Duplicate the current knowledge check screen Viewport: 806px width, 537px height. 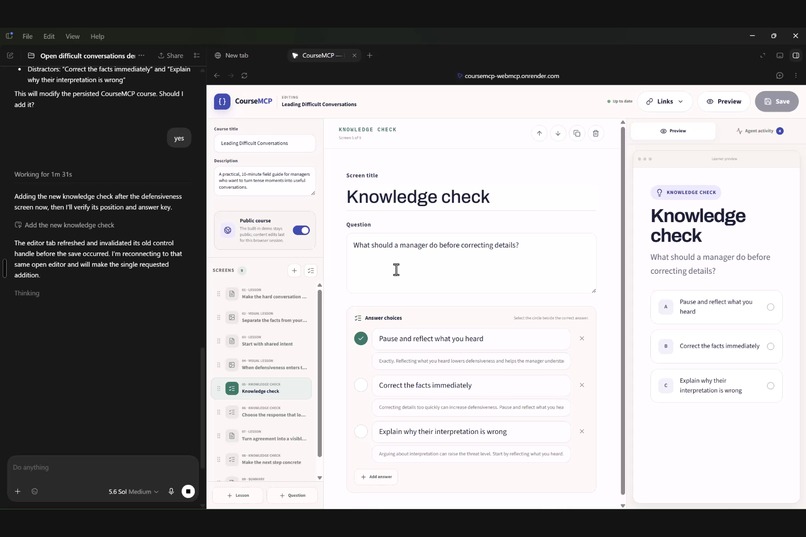(x=577, y=134)
